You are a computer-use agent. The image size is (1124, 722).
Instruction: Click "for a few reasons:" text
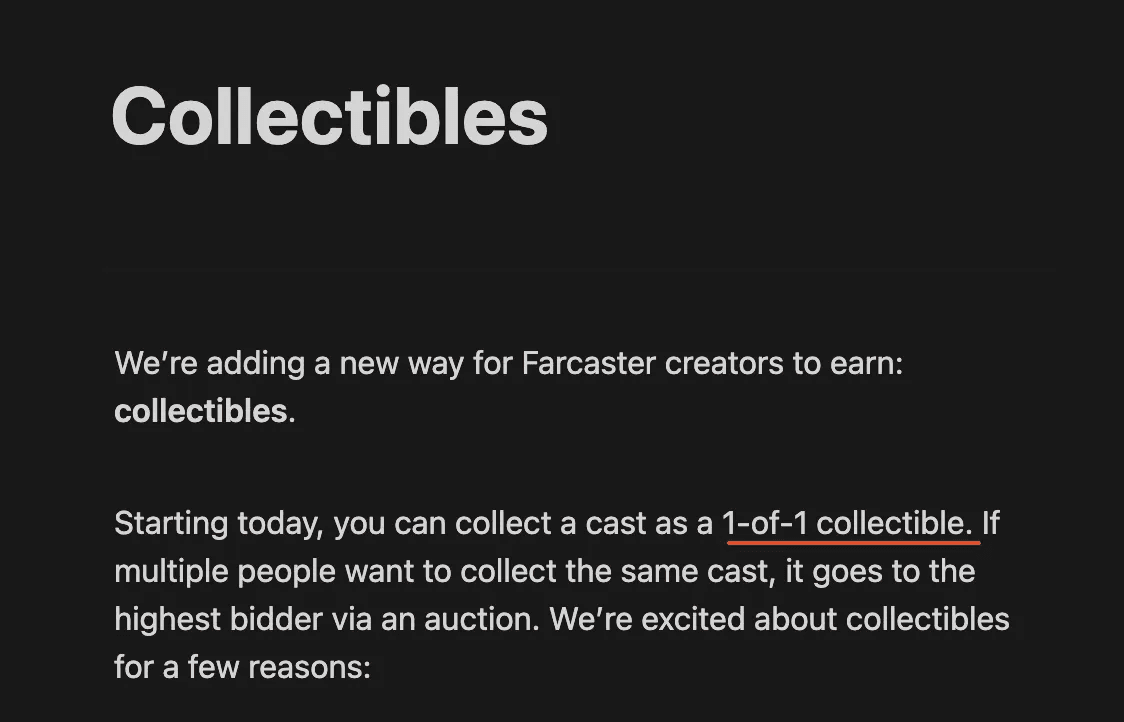[242, 668]
